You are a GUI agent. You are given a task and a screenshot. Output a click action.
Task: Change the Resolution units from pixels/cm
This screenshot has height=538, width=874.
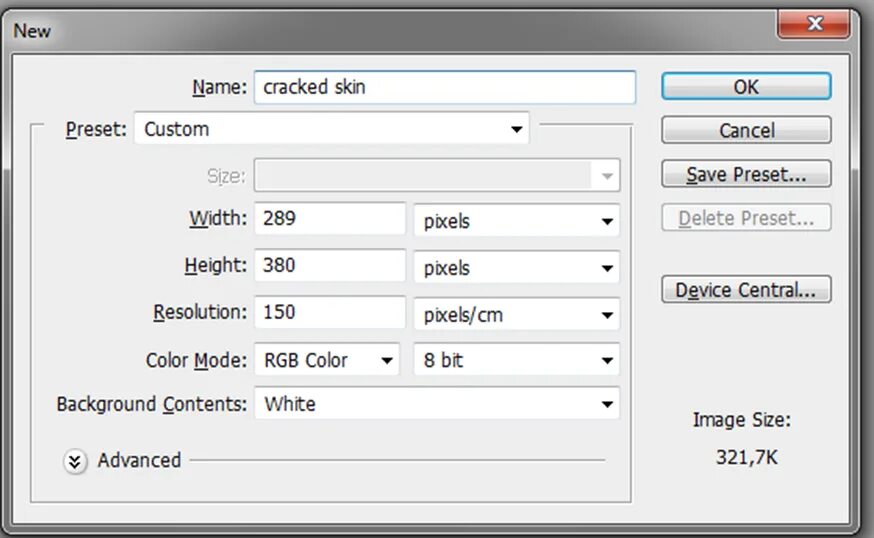(517, 315)
